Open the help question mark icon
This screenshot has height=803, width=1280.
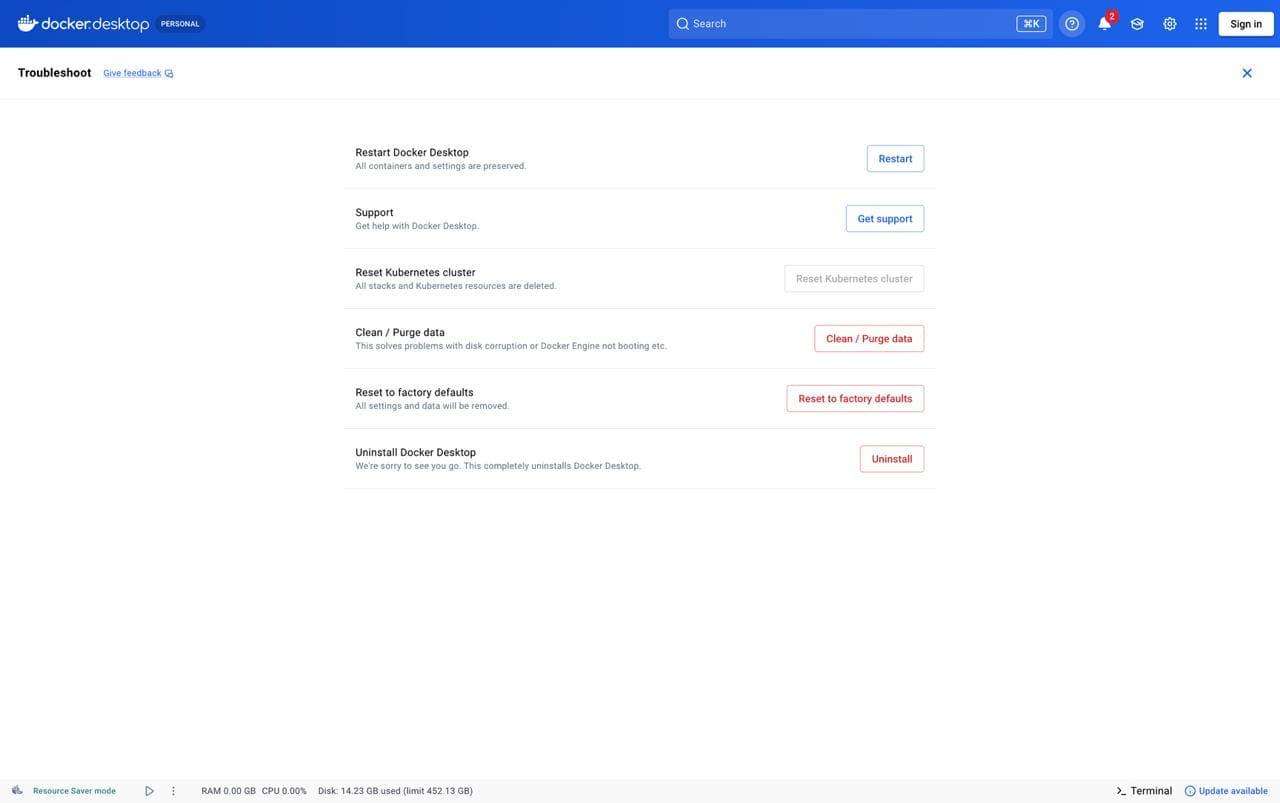1072,24
